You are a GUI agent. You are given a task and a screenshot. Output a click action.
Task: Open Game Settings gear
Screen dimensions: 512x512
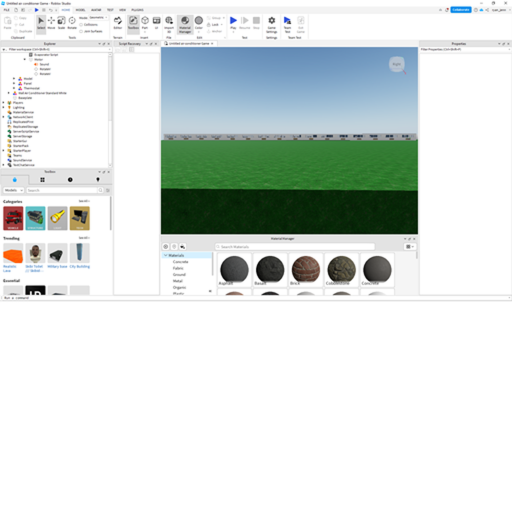click(x=272, y=24)
